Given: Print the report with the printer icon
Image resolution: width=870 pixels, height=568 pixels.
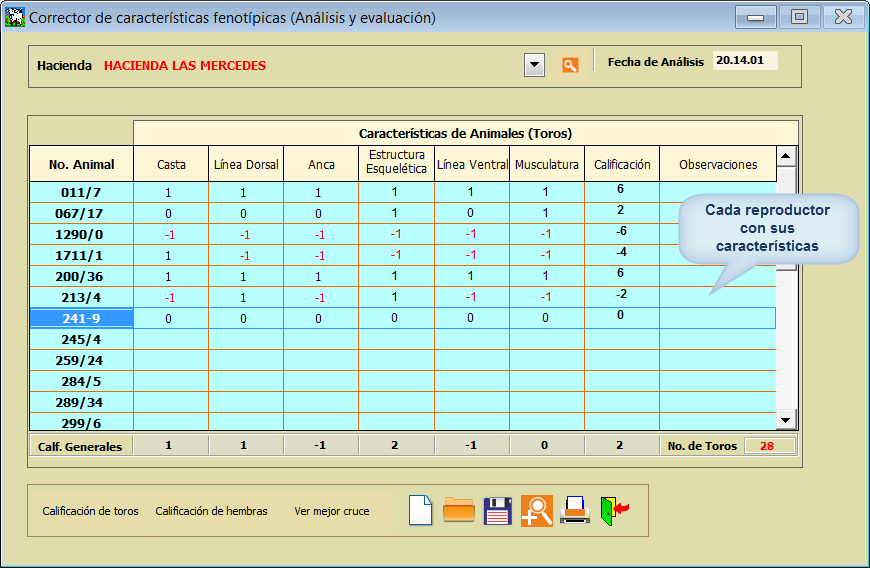Looking at the screenshot, I should [574, 510].
